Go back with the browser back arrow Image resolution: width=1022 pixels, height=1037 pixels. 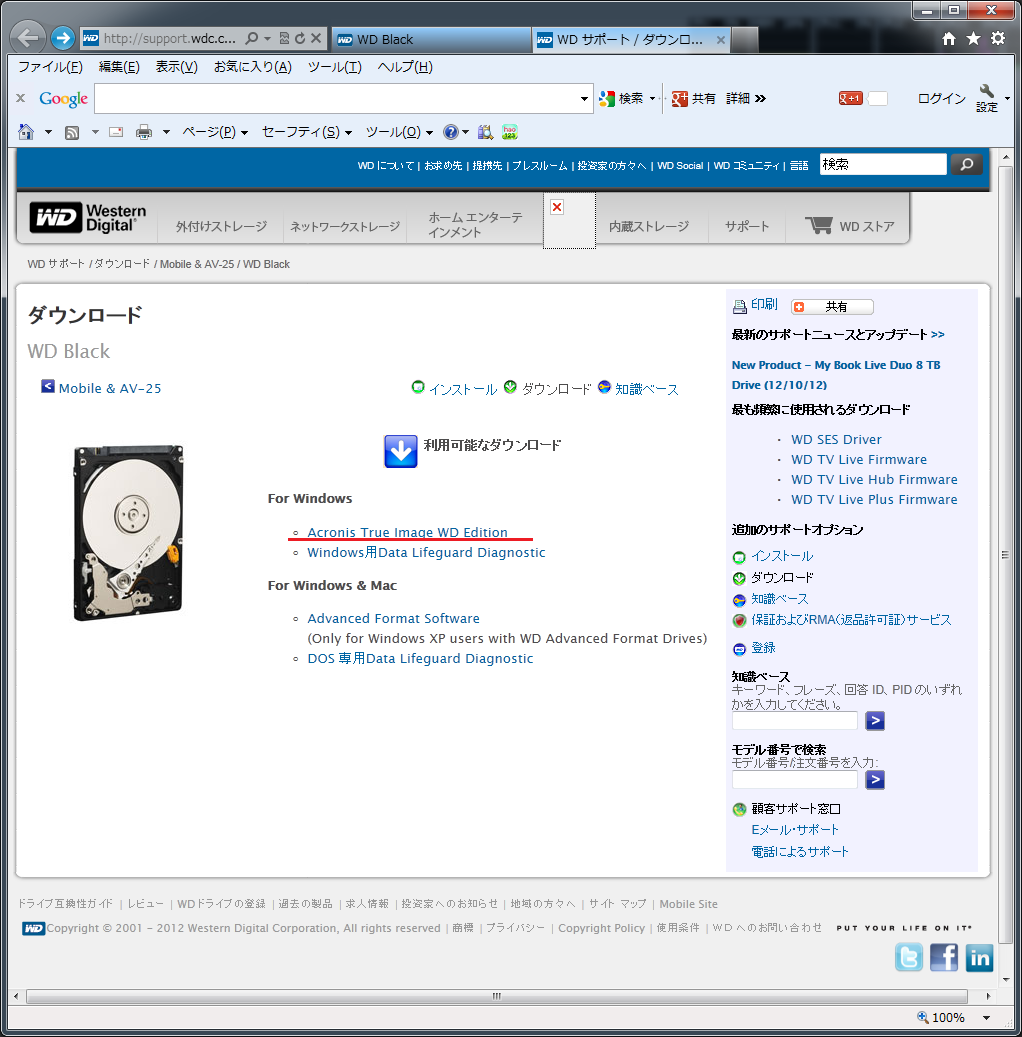tap(27, 38)
